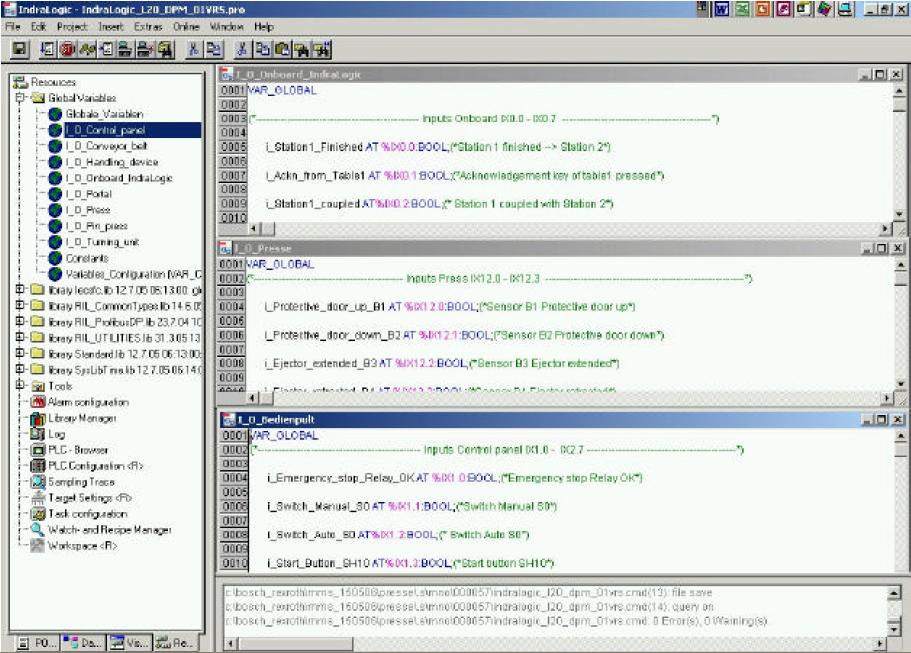911x653 pixels.
Task: Click message window horizontal scrollbar thumb
Action: [295, 643]
